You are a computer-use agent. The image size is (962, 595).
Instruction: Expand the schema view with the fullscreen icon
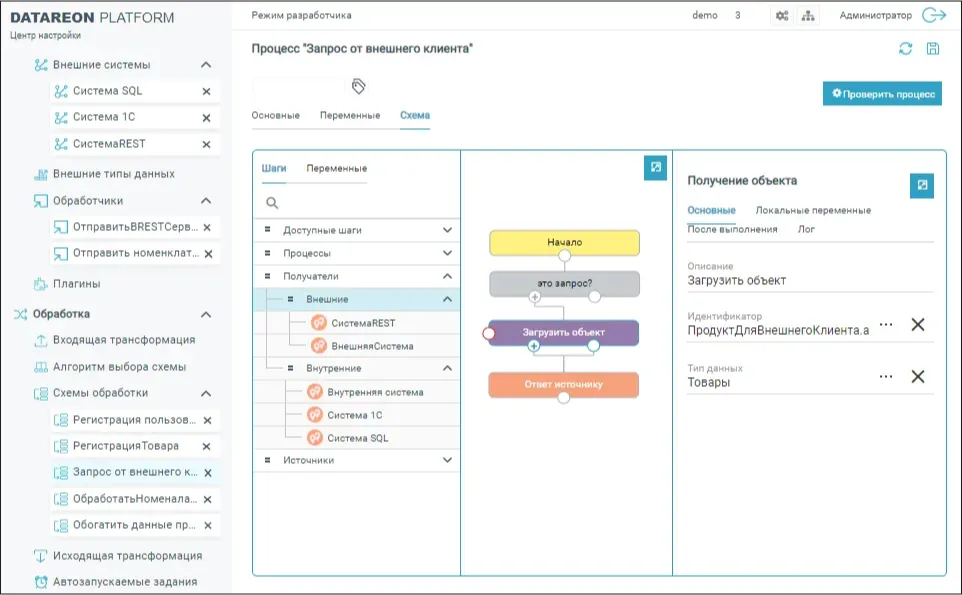[655, 168]
